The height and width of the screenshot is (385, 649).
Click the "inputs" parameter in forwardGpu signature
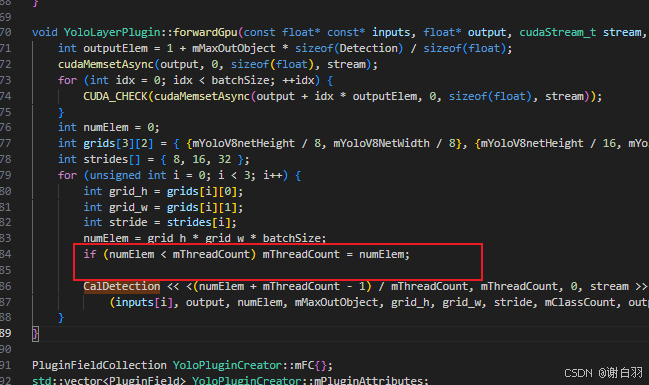coord(391,32)
